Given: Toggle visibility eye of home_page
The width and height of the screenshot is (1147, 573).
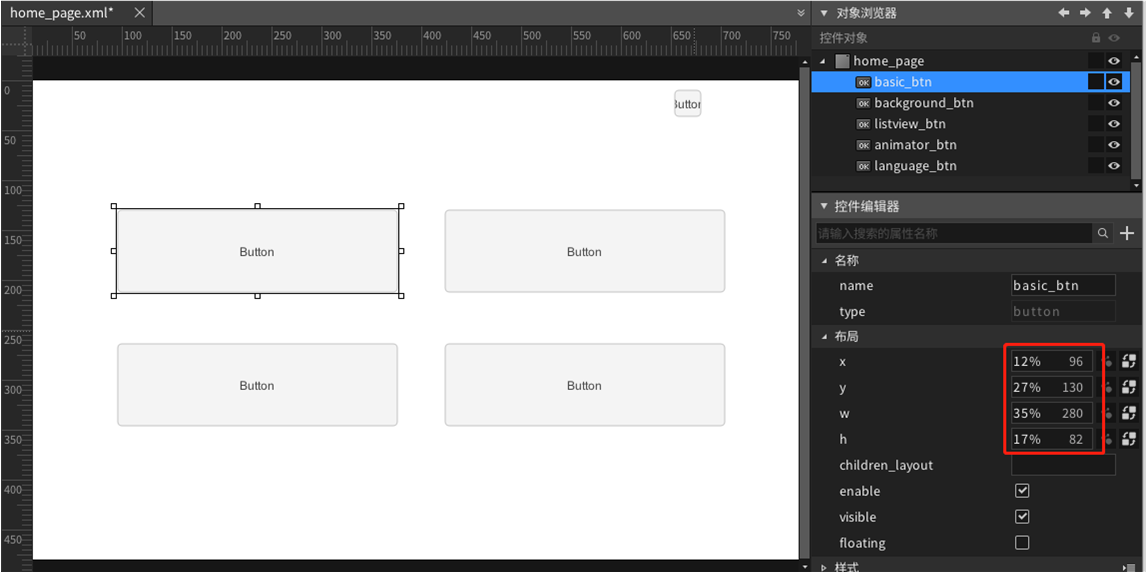Looking at the screenshot, I should 1114,61.
